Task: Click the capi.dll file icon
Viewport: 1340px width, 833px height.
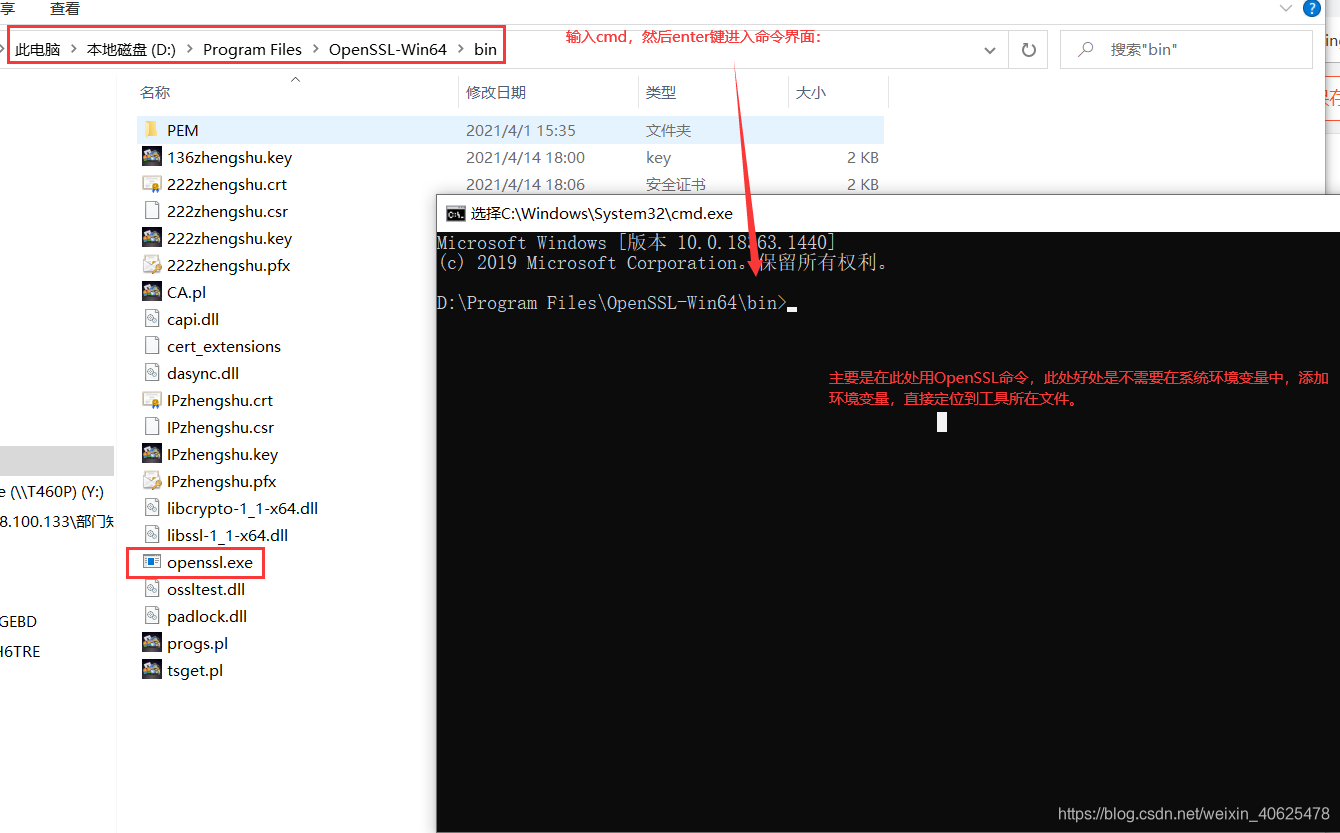Action: [152, 319]
